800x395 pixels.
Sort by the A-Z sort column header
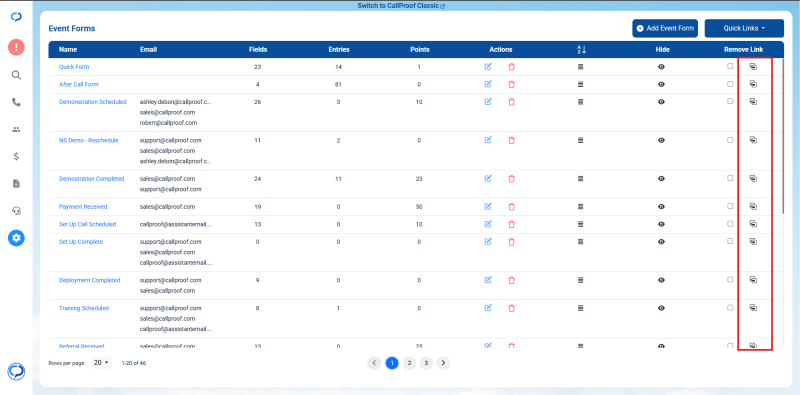(x=581, y=50)
